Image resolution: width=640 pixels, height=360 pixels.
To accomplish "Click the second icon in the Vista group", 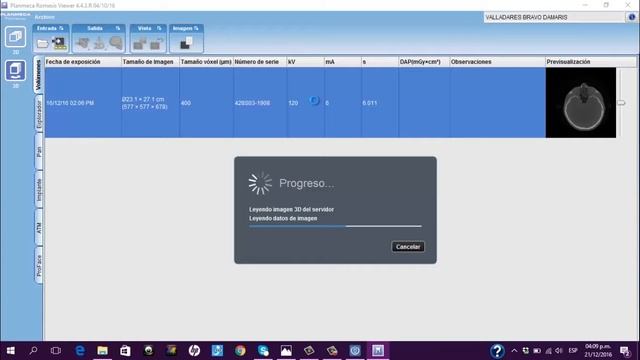I will pyautogui.click(x=156, y=44).
